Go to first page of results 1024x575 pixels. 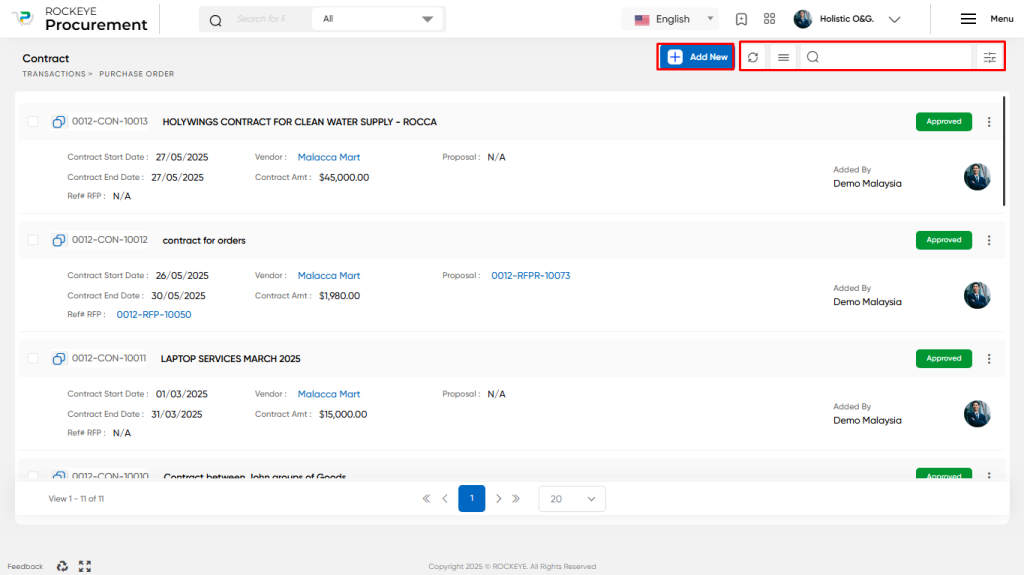coord(426,499)
